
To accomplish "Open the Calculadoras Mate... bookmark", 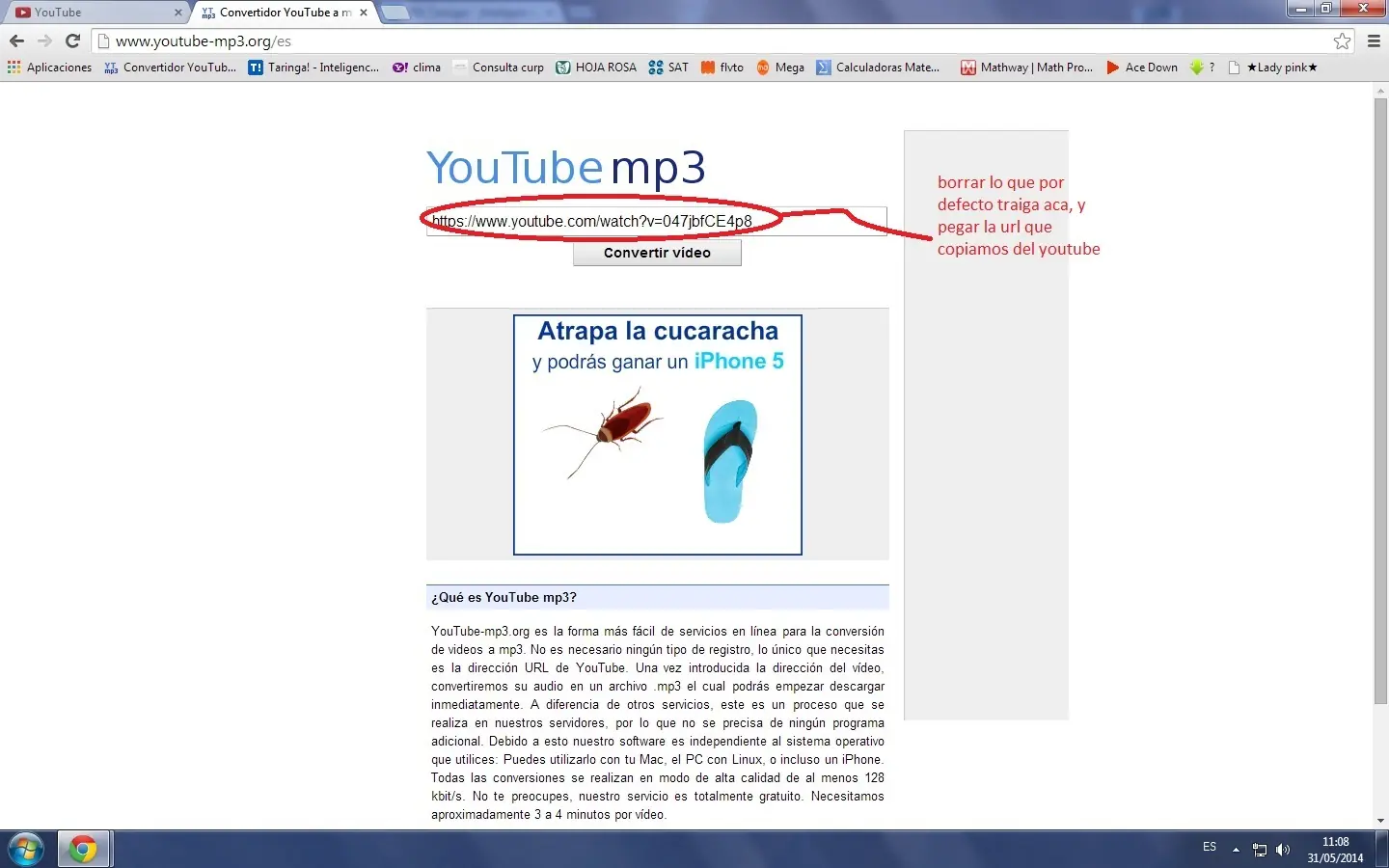I will [878, 68].
